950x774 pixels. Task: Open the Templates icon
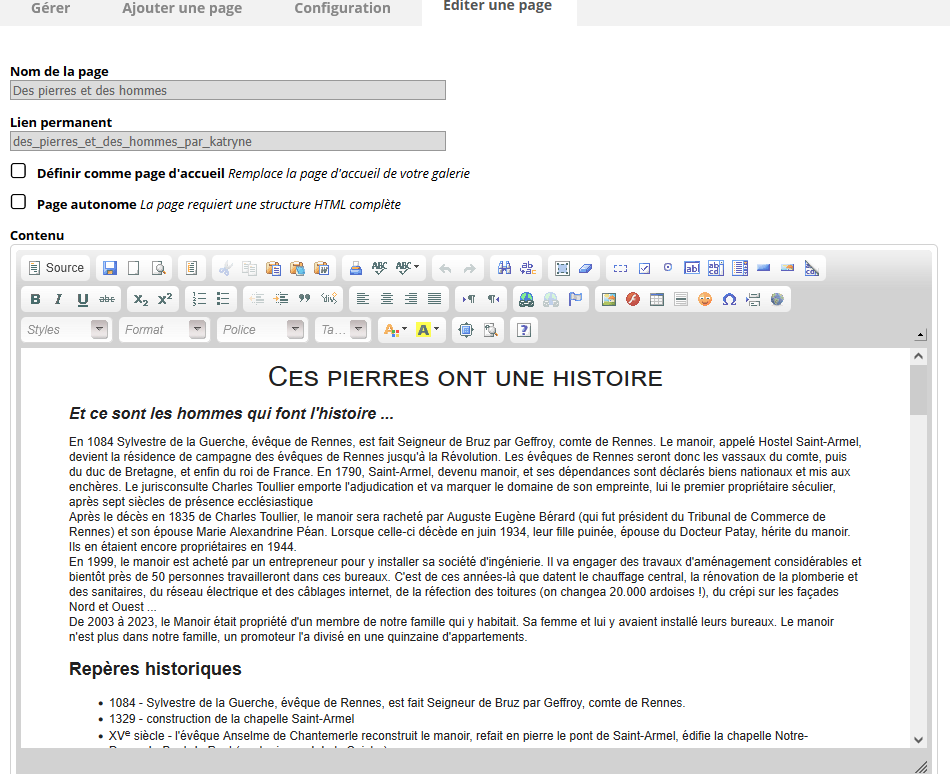[x=191, y=268]
